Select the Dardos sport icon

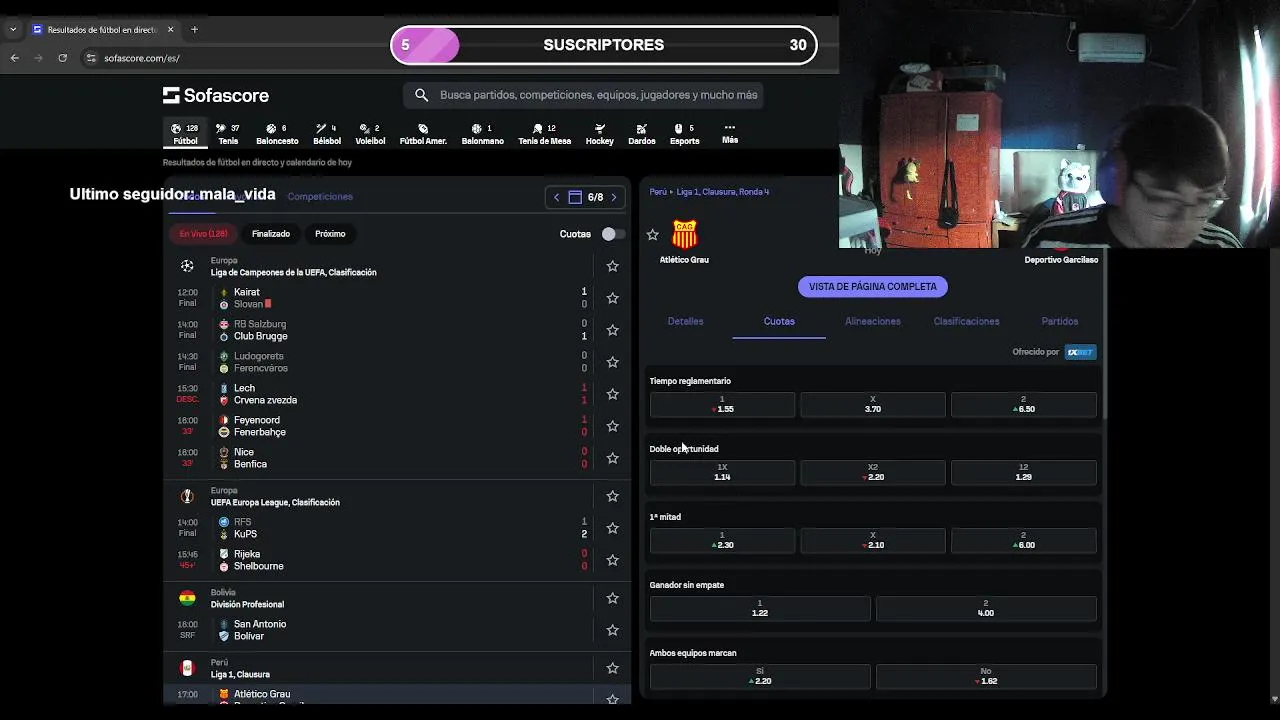point(641,134)
